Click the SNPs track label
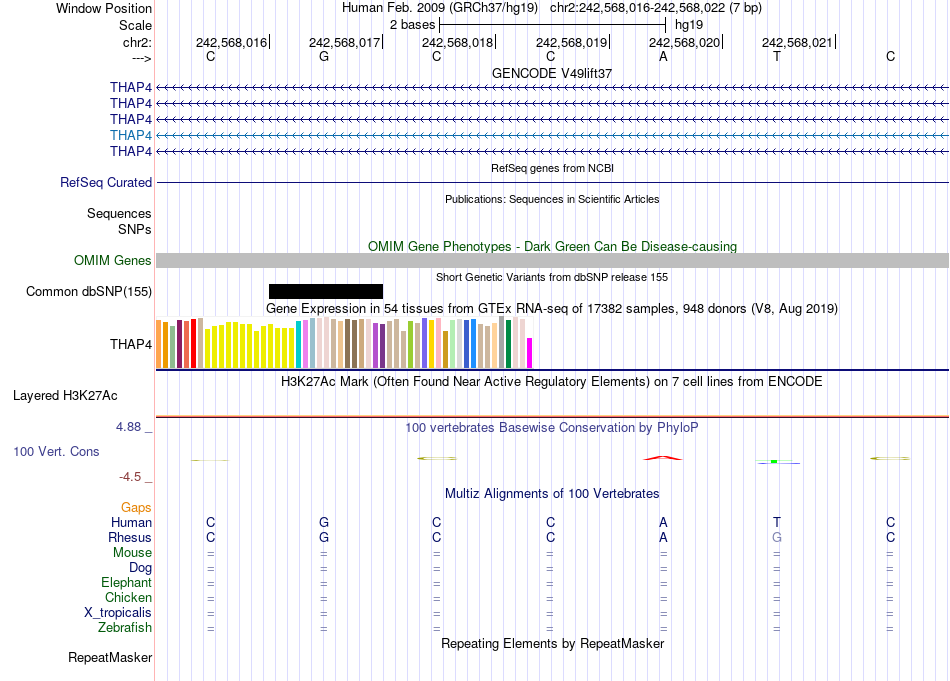The width and height of the screenshot is (950, 681). pyautogui.click(x=135, y=230)
